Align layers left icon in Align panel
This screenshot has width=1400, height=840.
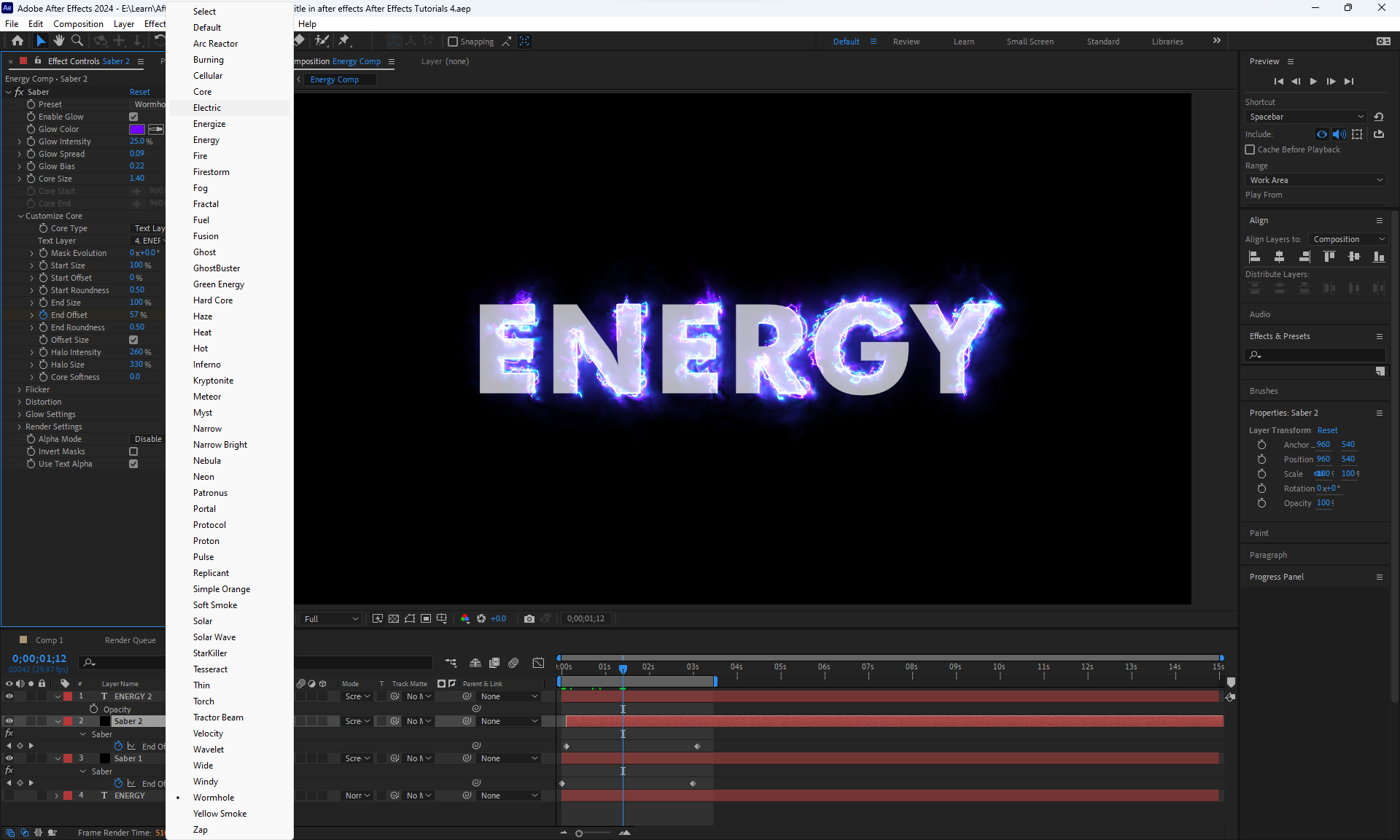pos(1254,257)
